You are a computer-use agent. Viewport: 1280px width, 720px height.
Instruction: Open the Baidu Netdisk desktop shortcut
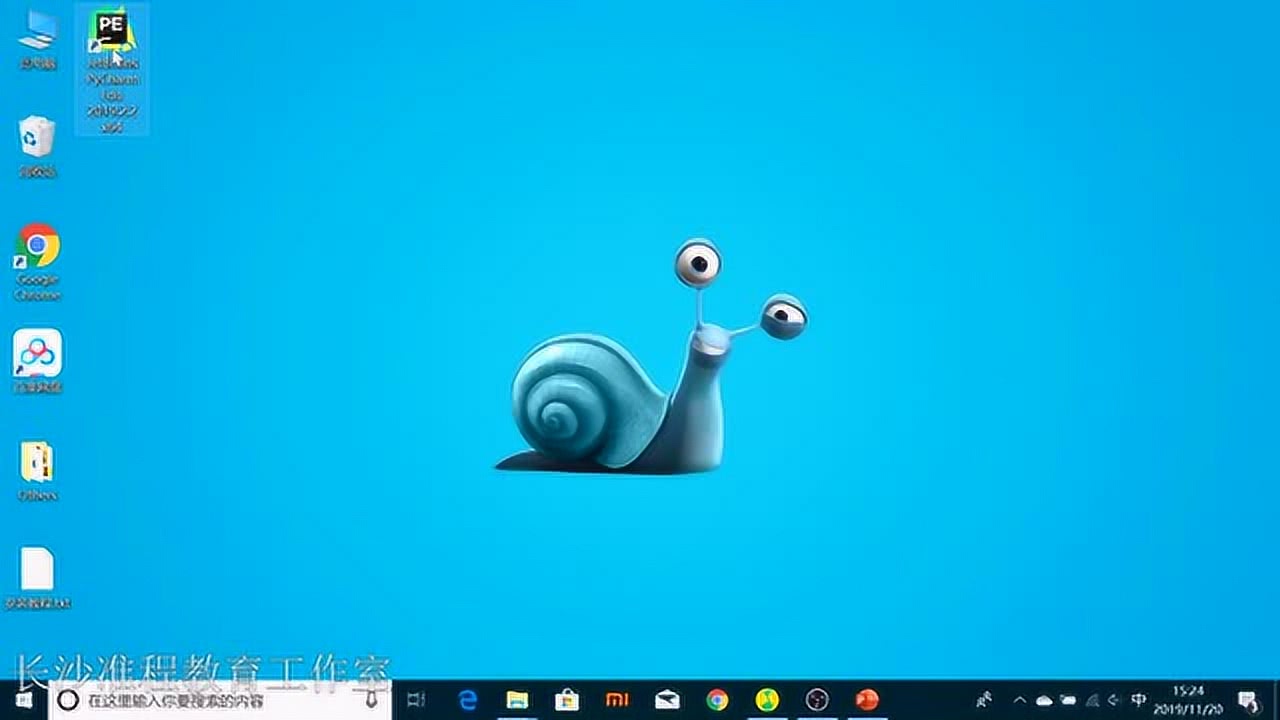point(38,353)
